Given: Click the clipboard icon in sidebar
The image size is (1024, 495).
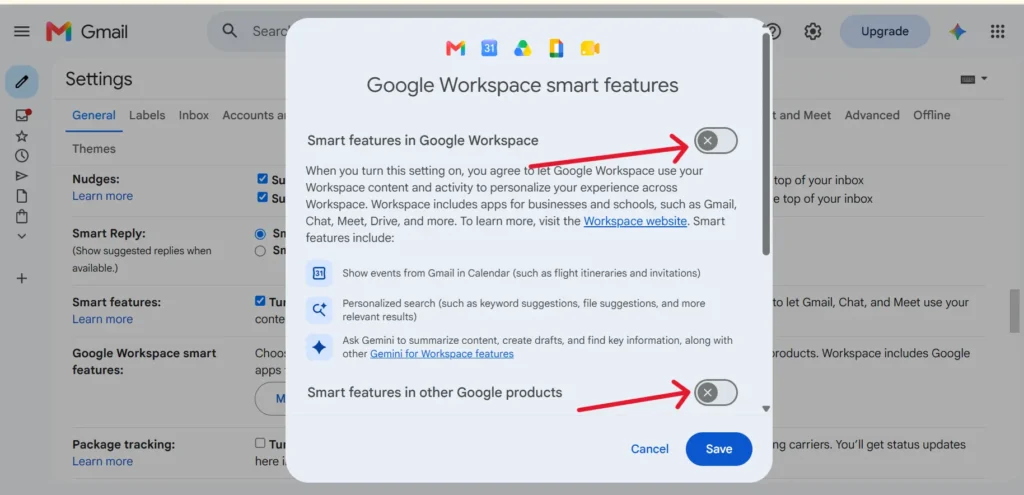Looking at the screenshot, I should pyautogui.click(x=22, y=216).
